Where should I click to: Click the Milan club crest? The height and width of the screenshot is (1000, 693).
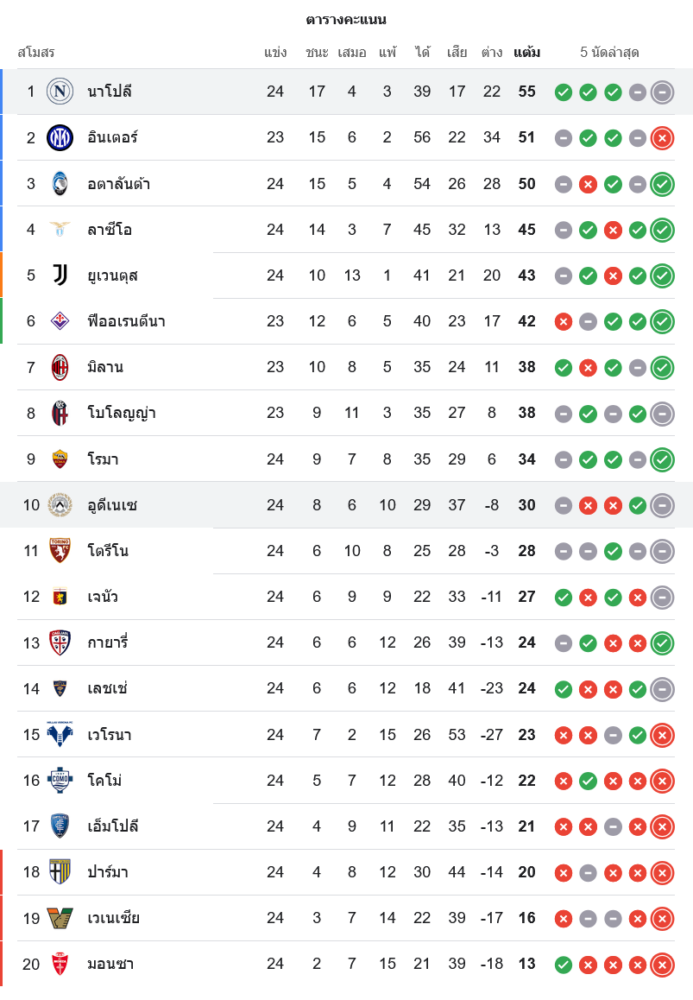coord(60,367)
